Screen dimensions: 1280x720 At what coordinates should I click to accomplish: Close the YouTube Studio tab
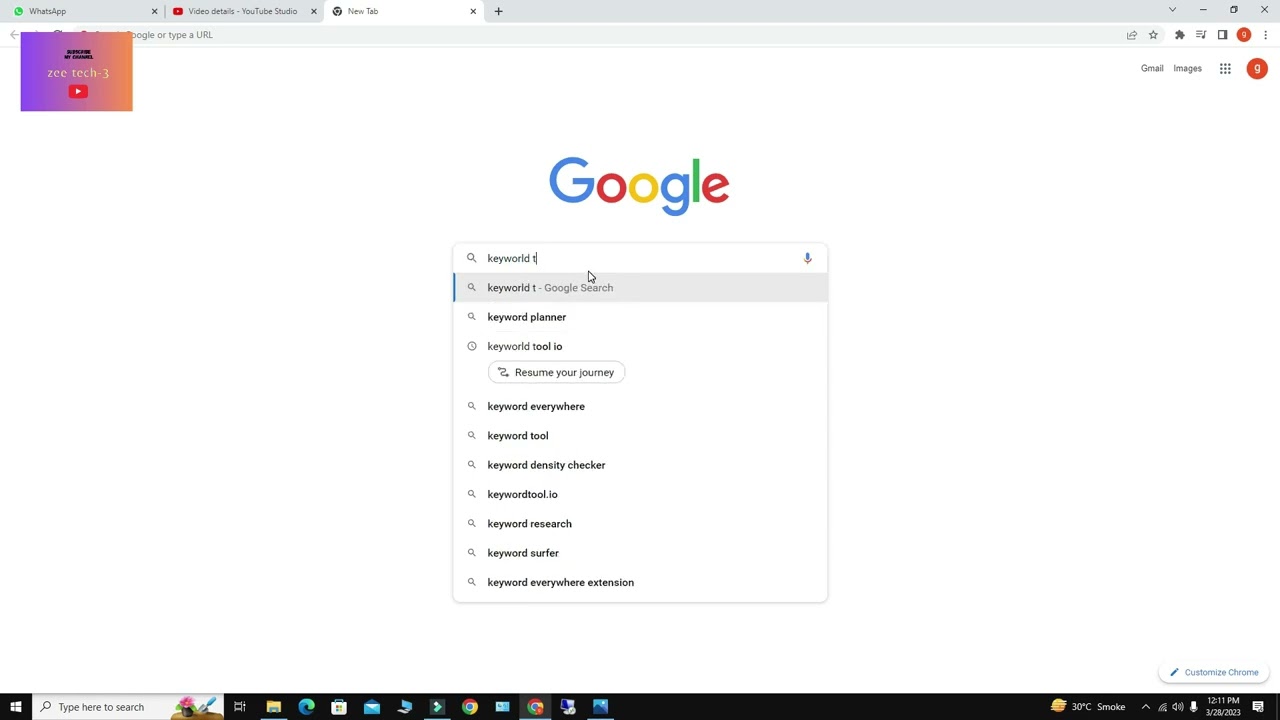pyautogui.click(x=314, y=11)
